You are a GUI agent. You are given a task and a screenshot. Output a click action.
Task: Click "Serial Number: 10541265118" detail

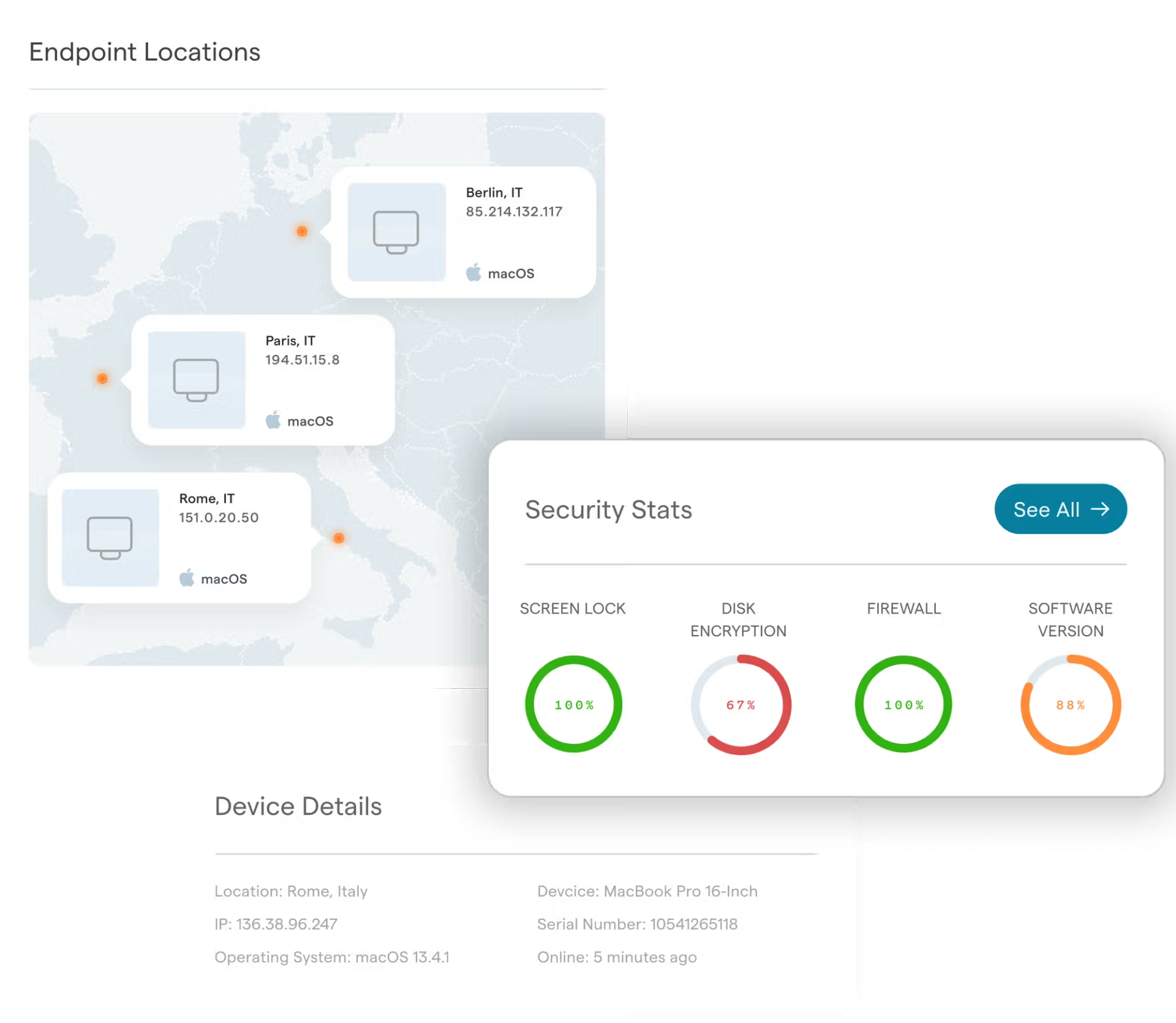point(637,924)
